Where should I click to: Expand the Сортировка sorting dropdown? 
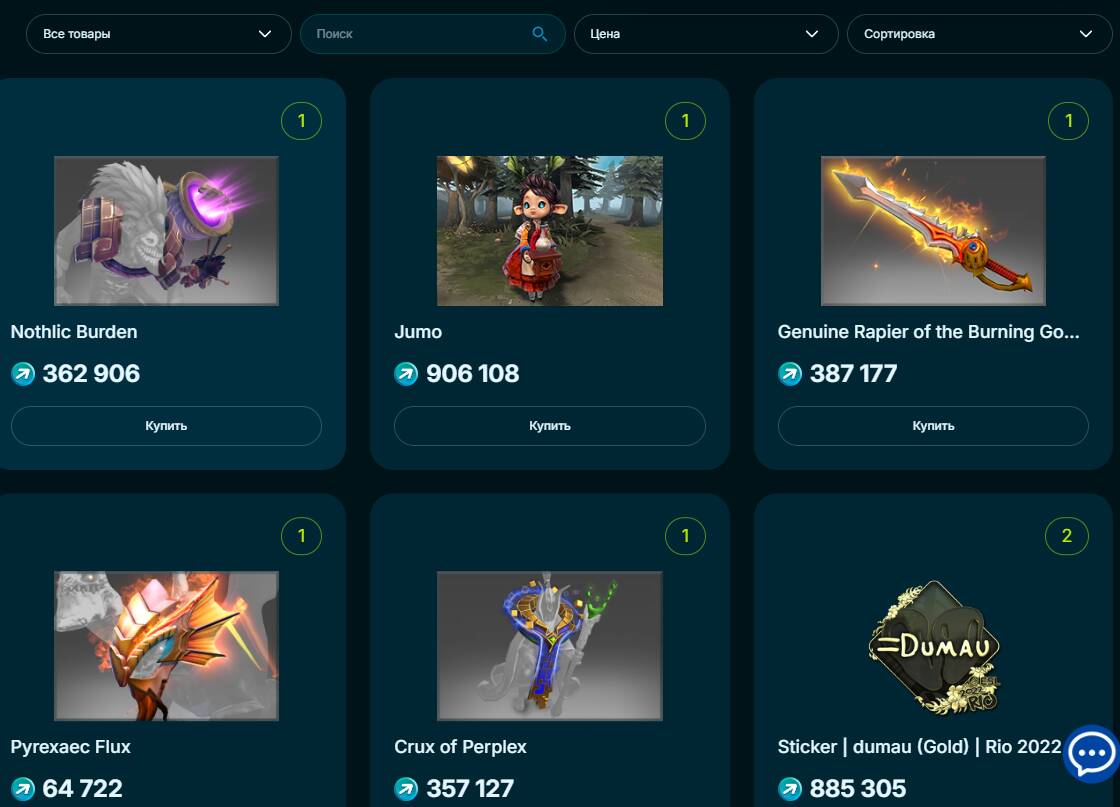point(979,34)
